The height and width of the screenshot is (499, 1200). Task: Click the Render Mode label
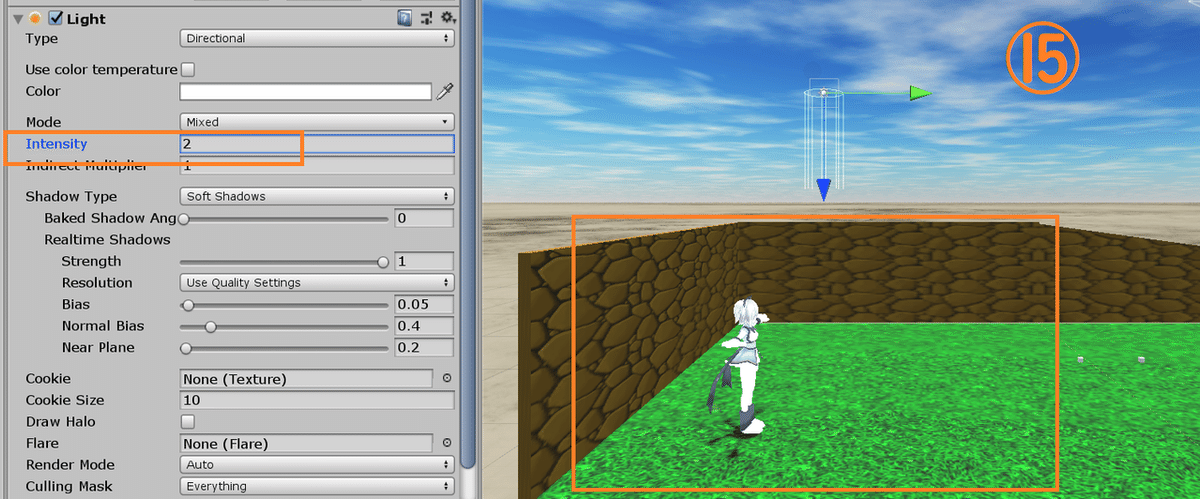click(70, 465)
